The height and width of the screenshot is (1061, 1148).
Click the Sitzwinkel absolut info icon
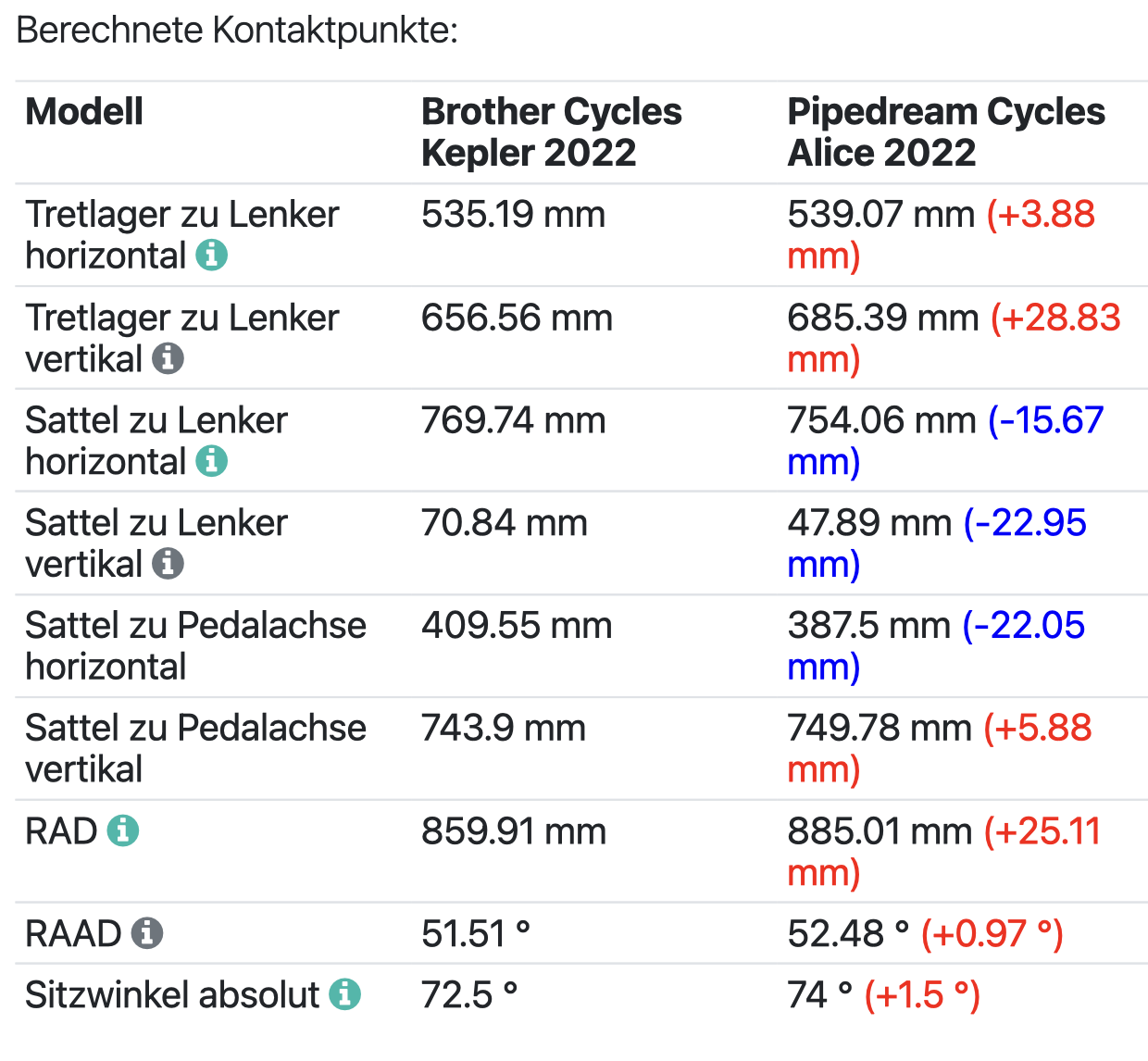coord(345,995)
